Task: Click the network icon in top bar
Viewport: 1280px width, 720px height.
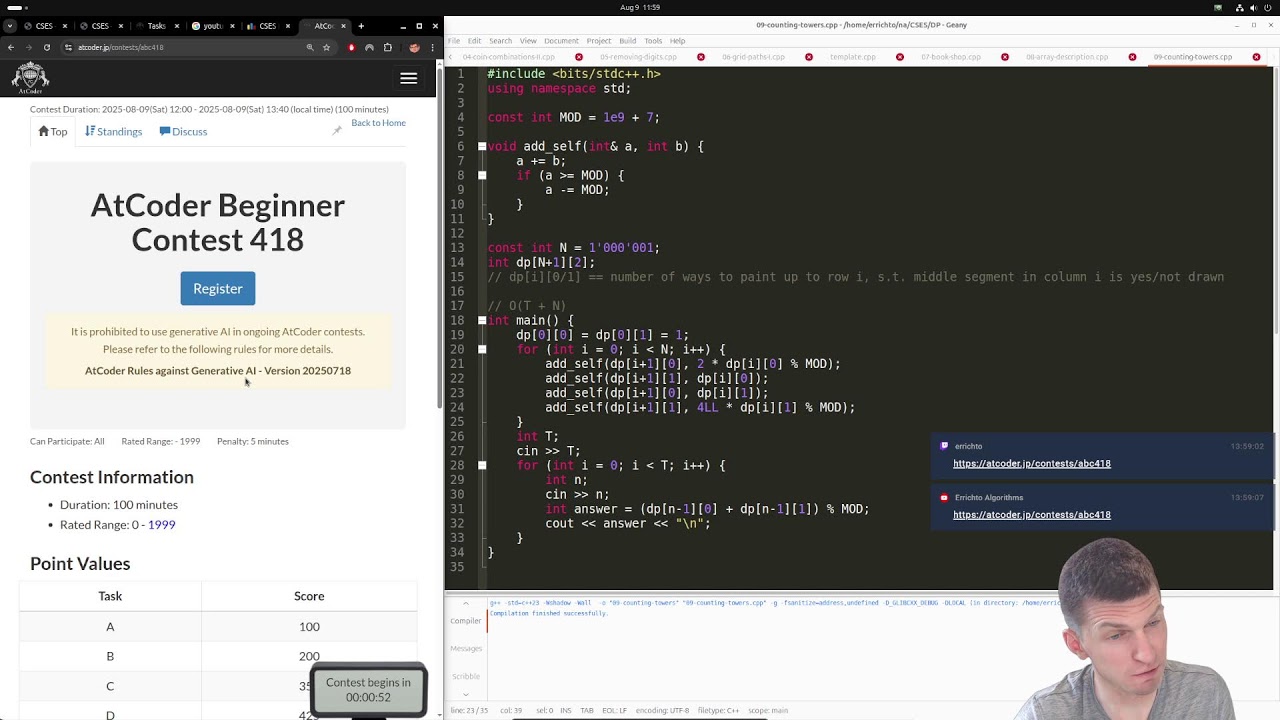Action: [x=1241, y=7]
